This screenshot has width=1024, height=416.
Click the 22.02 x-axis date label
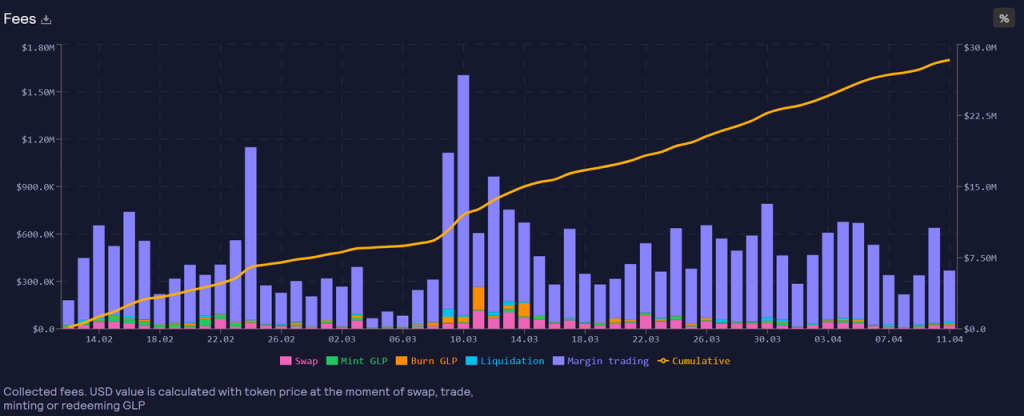220,340
